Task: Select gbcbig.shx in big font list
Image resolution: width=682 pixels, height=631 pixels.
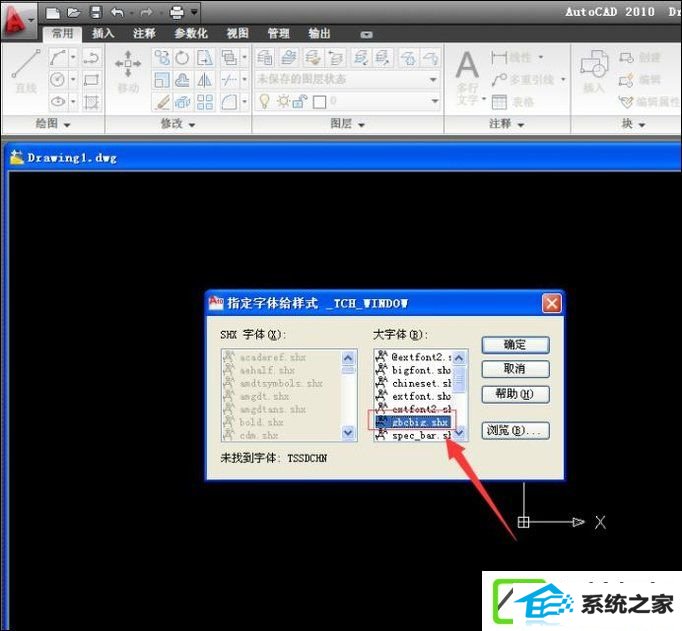Action: coord(414,421)
